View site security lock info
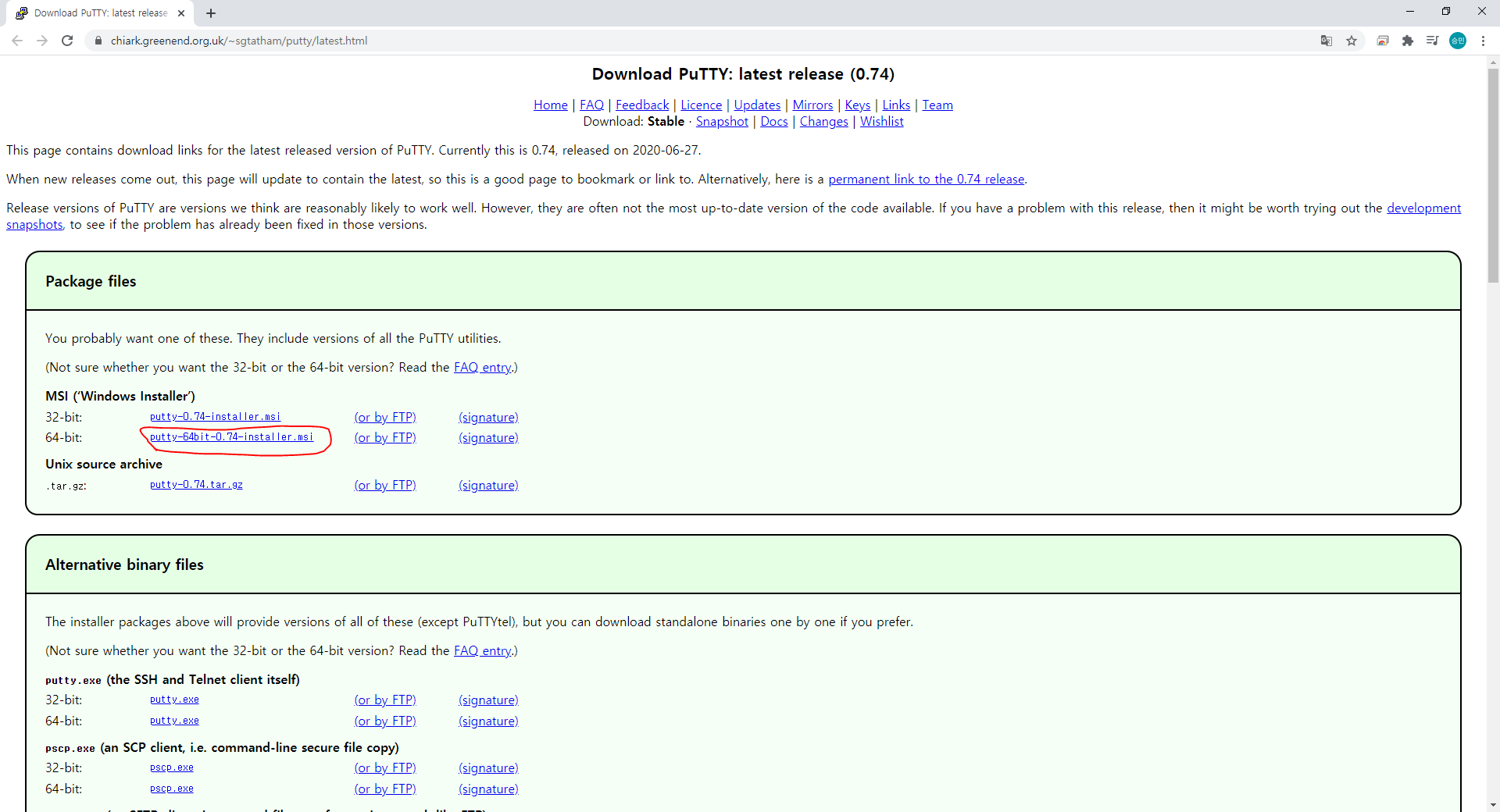Viewport: 1500px width, 812px height. pyautogui.click(x=98, y=41)
